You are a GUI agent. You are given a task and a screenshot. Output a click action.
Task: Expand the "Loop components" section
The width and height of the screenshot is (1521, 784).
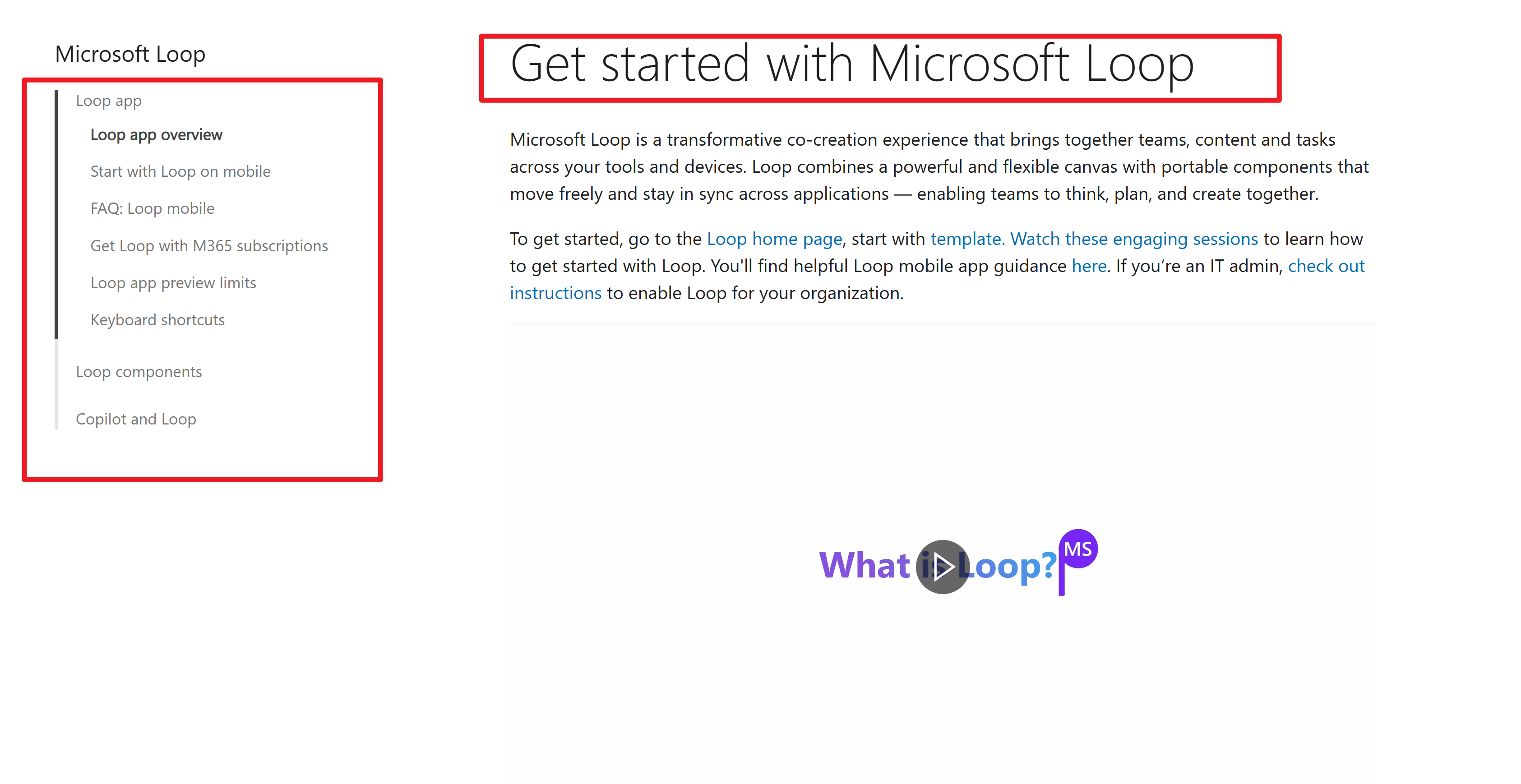[x=139, y=371]
